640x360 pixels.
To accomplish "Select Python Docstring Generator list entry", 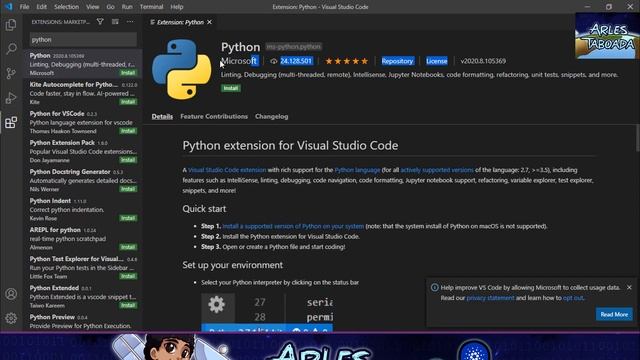I will [83, 180].
